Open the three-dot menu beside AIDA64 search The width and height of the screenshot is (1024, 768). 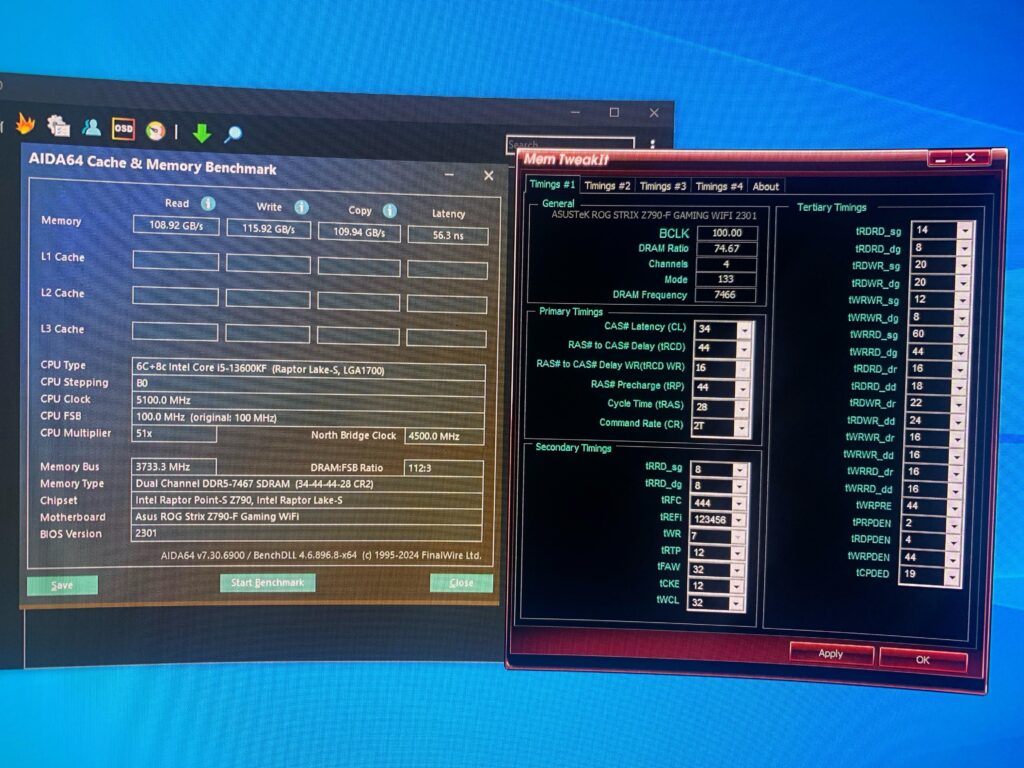(x=652, y=144)
